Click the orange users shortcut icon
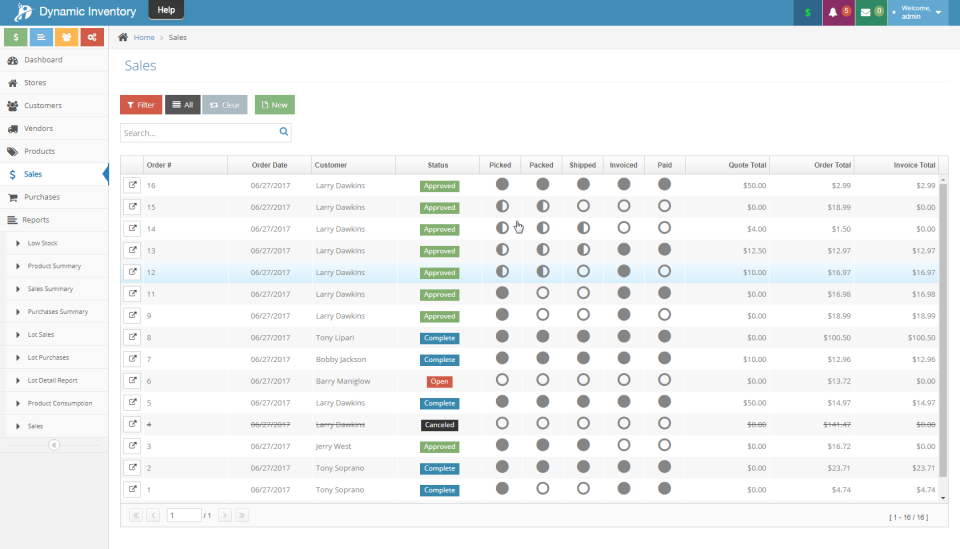Screen dimensions: 960x549 (66, 37)
